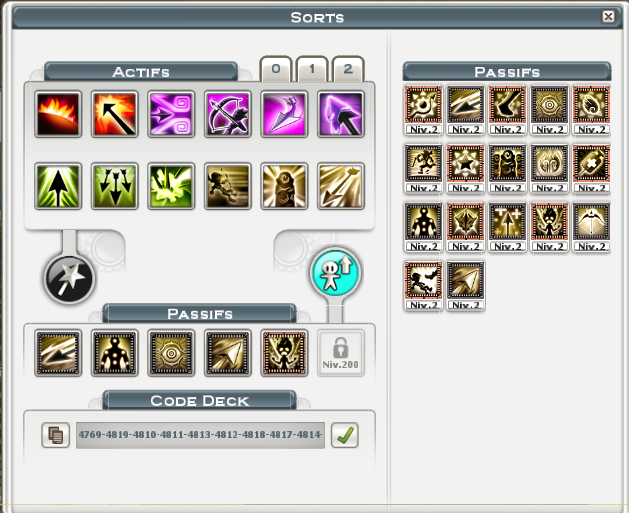
Task: Click the magic wand star round button
Action: click(69, 279)
